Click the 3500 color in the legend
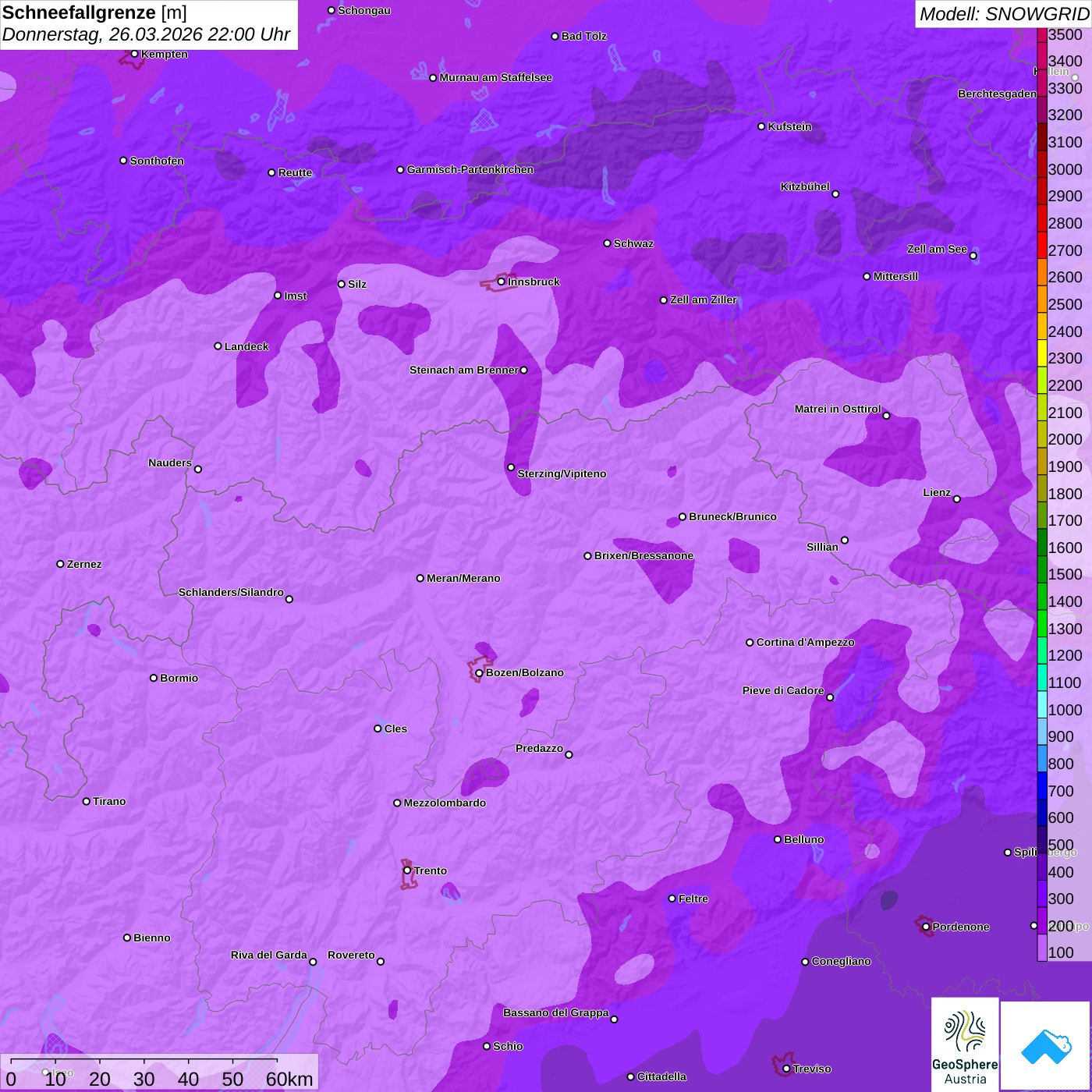The image size is (1092, 1092). [1042, 35]
